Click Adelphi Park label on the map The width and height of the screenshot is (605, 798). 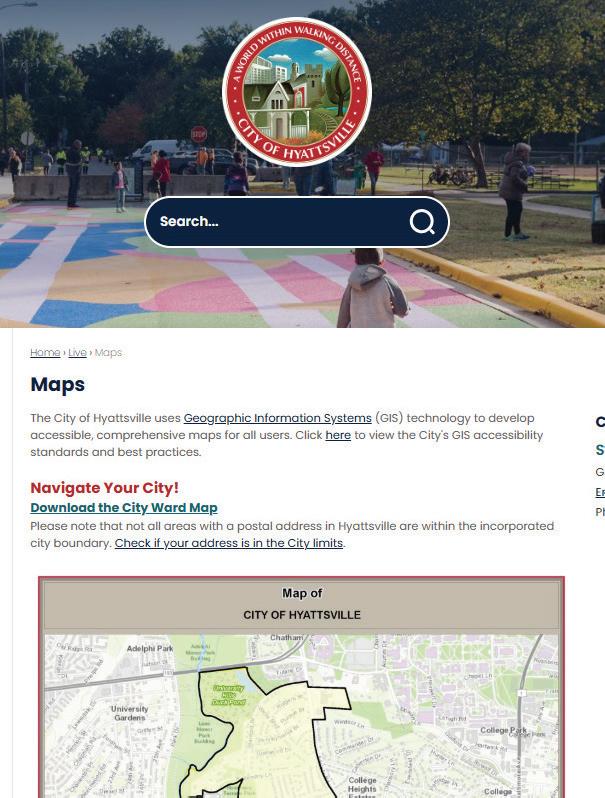tap(150, 649)
